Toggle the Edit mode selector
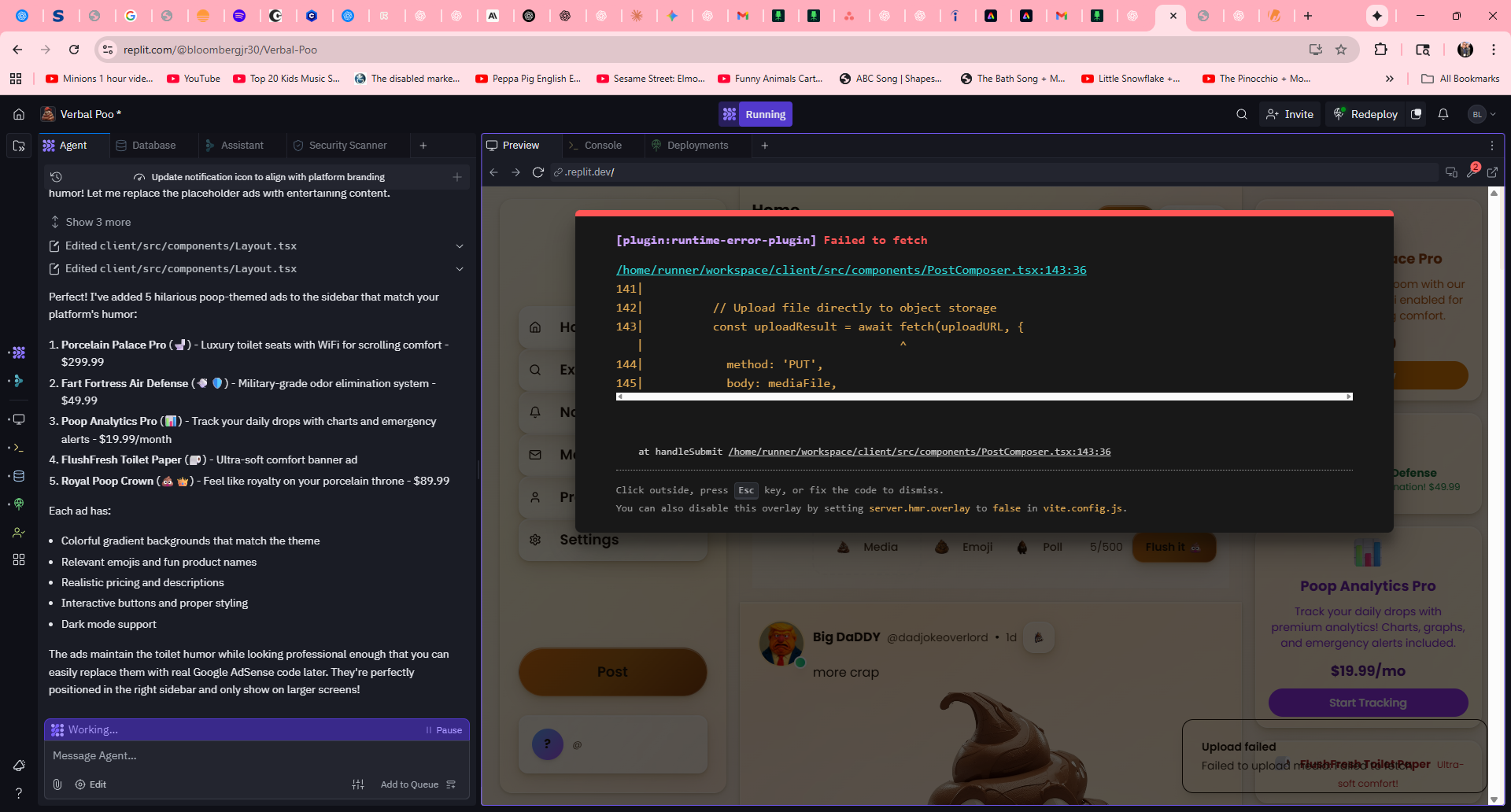1511x812 pixels. 91,784
